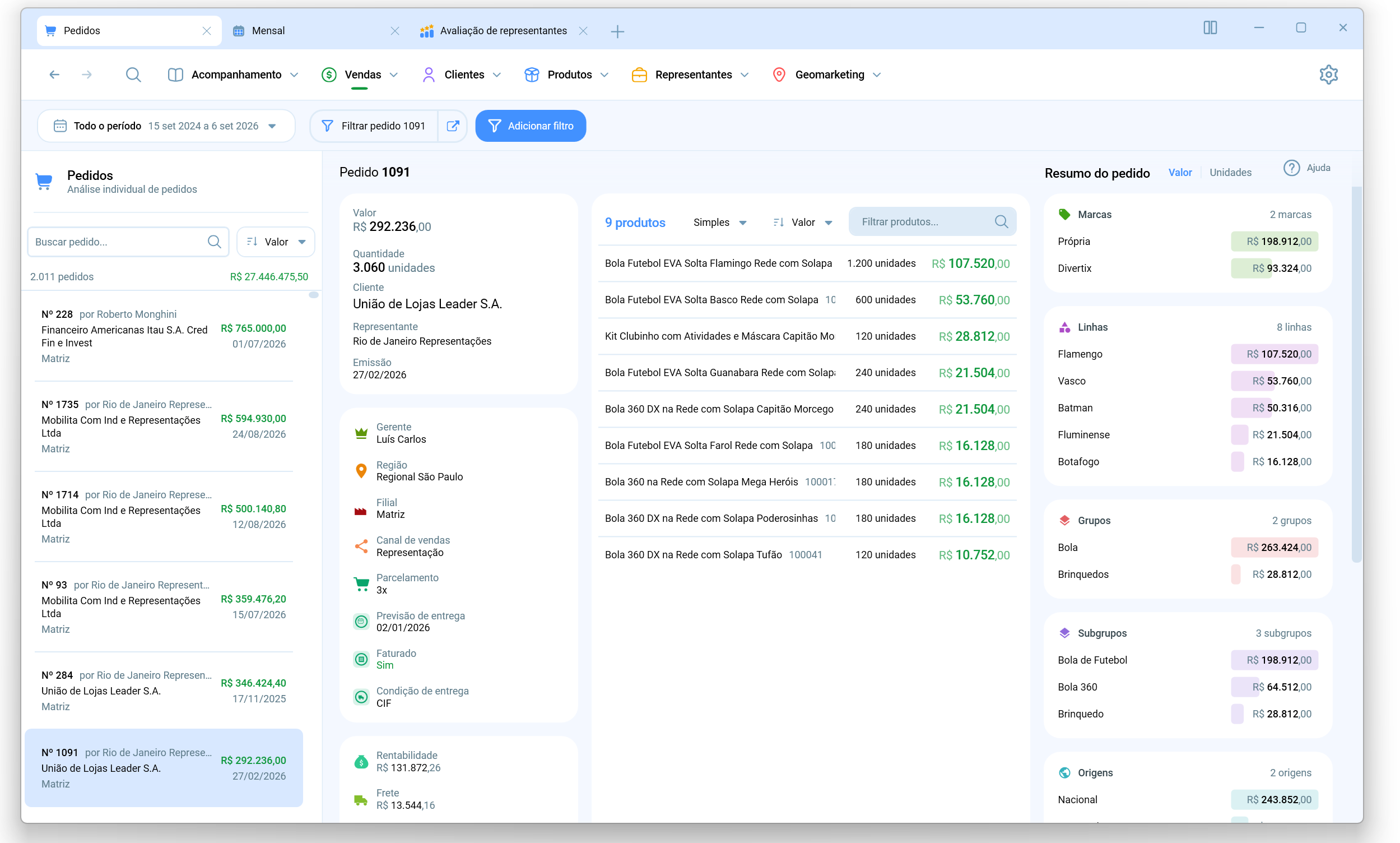The image size is (1400, 843).
Task: Open the Valor sort dropdown in order list
Action: (x=276, y=242)
